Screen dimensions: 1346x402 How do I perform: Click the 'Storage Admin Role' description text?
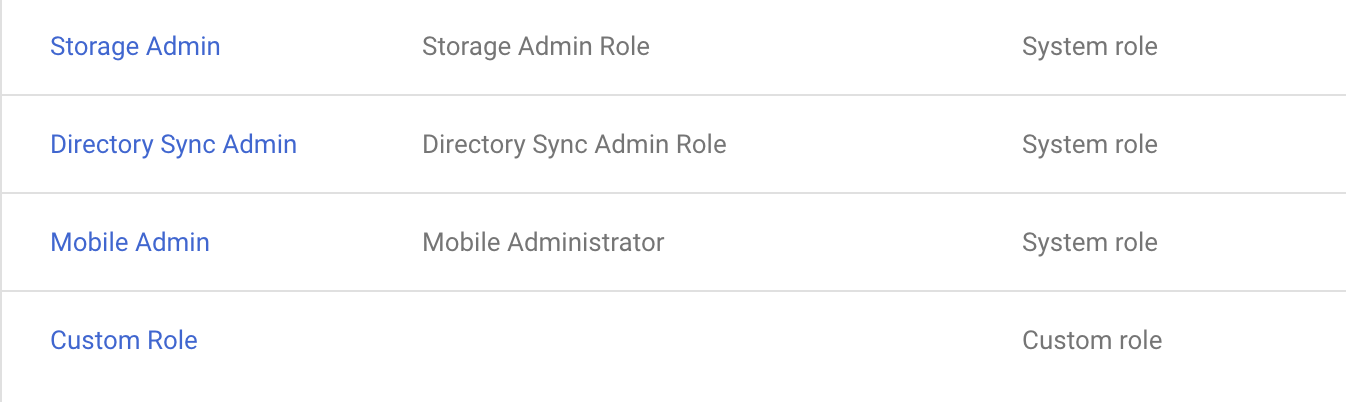point(536,46)
